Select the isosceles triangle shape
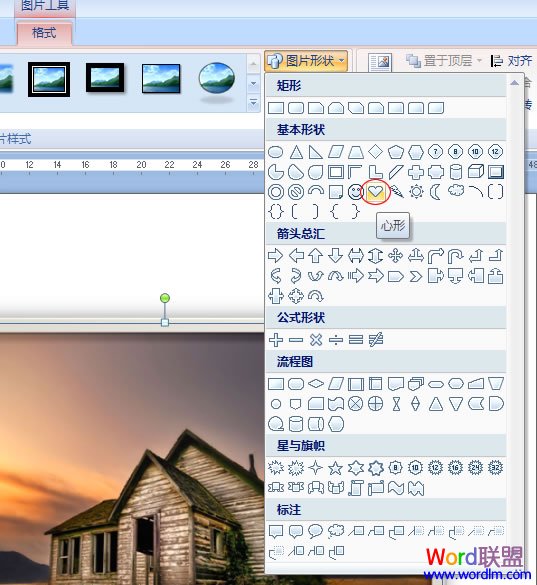The width and height of the screenshot is (537, 585). [296, 152]
